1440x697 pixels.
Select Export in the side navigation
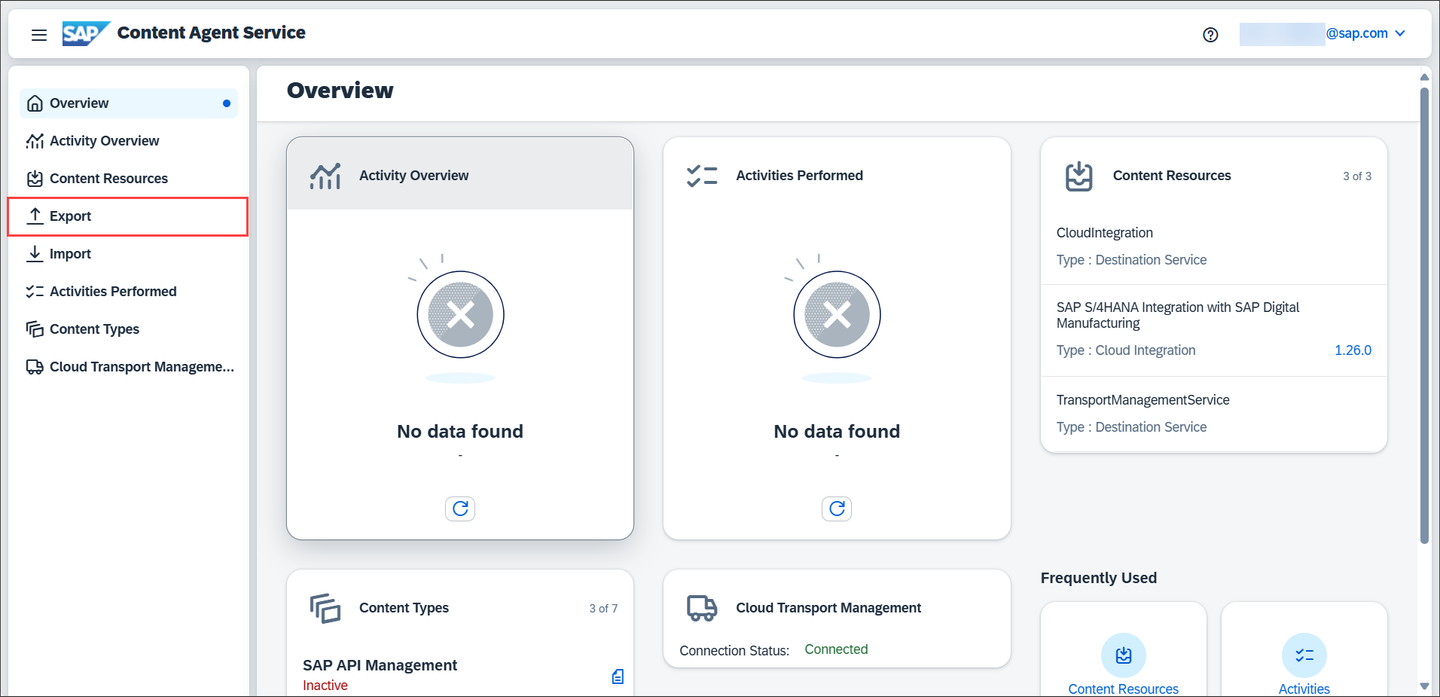(x=128, y=216)
